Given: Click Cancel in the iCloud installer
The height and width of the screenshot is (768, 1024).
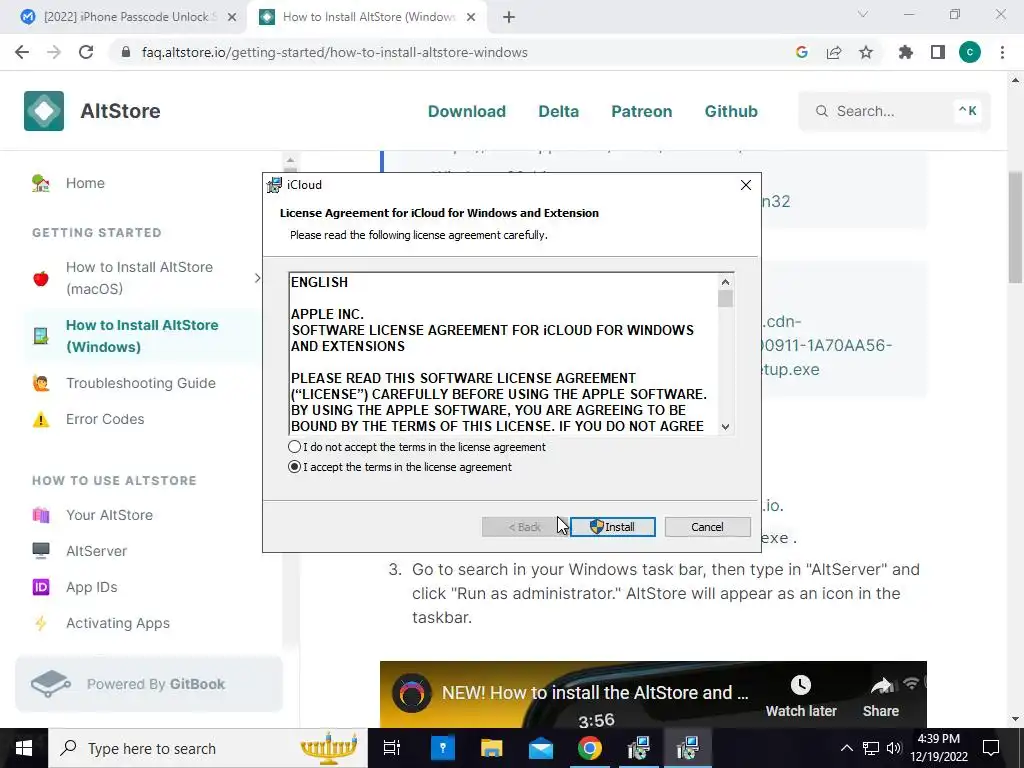Looking at the screenshot, I should tap(707, 527).
